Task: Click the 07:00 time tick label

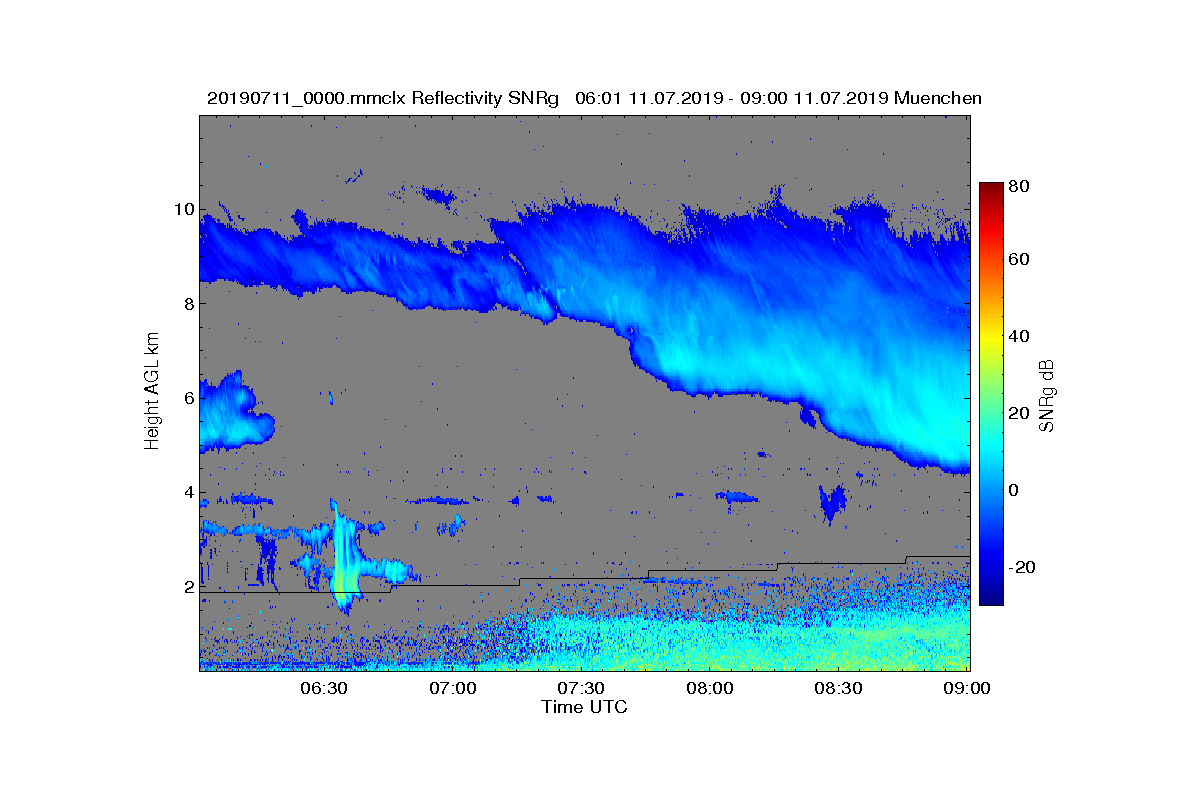Action: (452, 688)
